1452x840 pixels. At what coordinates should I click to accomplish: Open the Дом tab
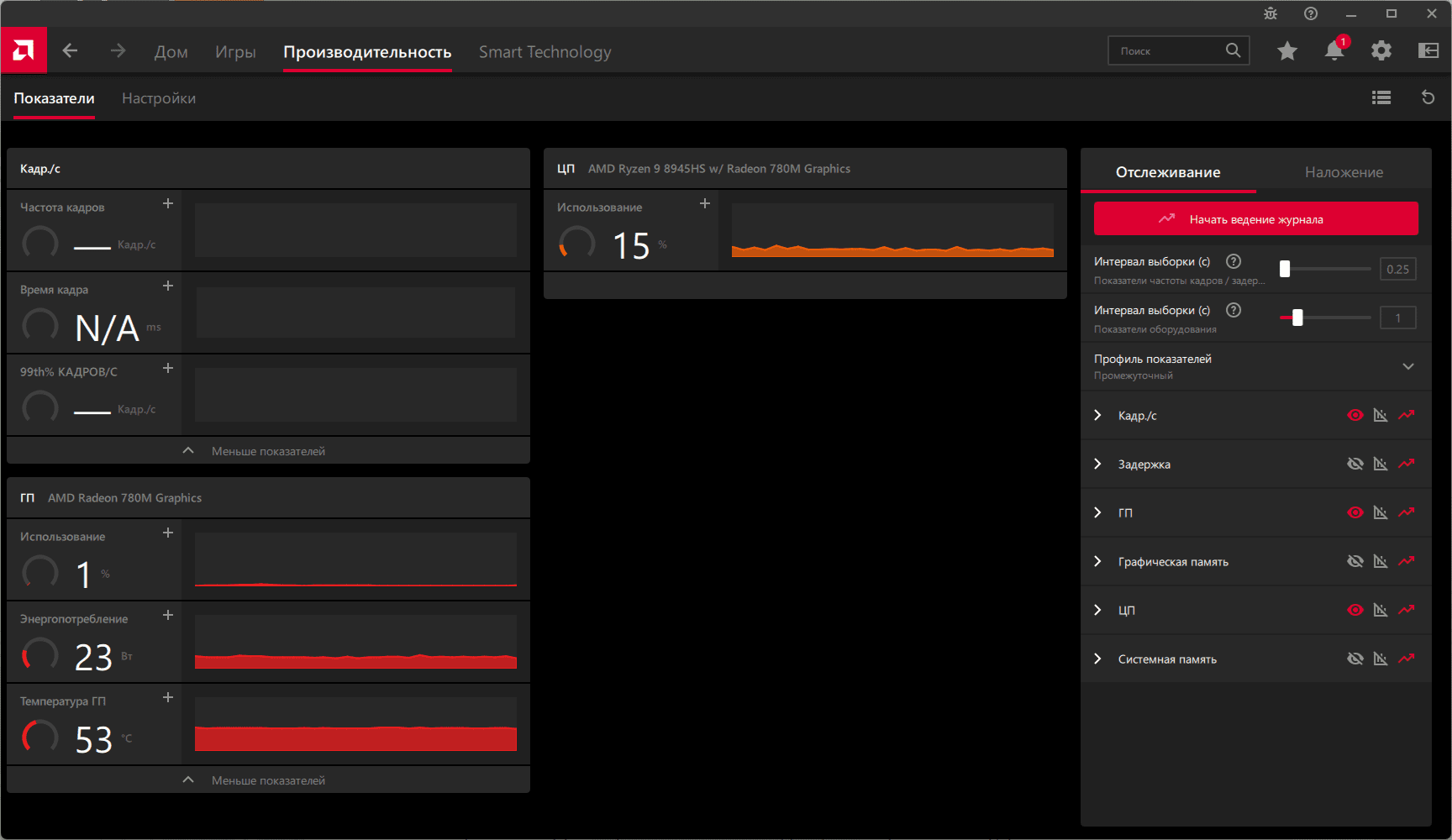[x=171, y=52]
